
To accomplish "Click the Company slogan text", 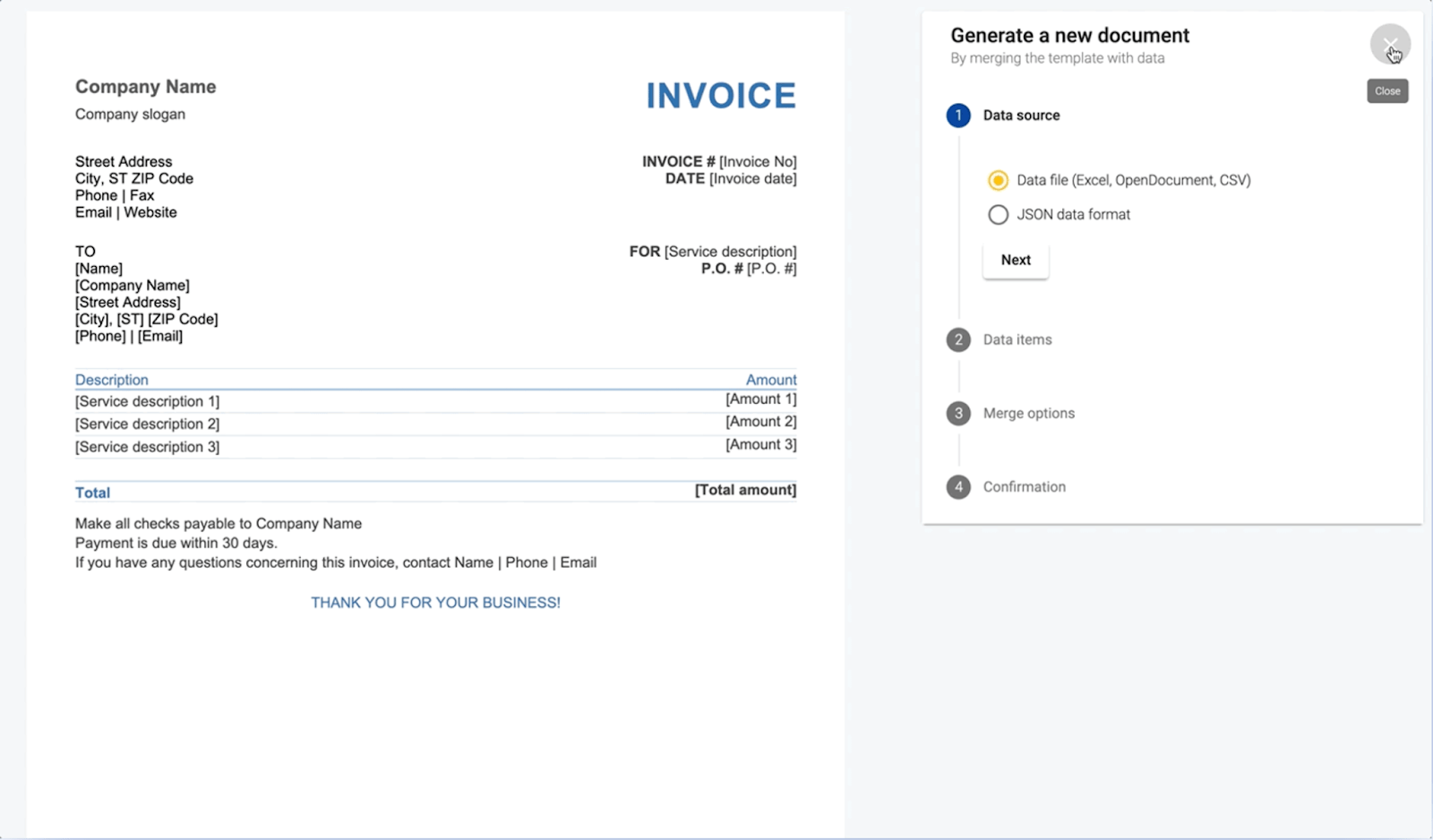I will (130, 115).
